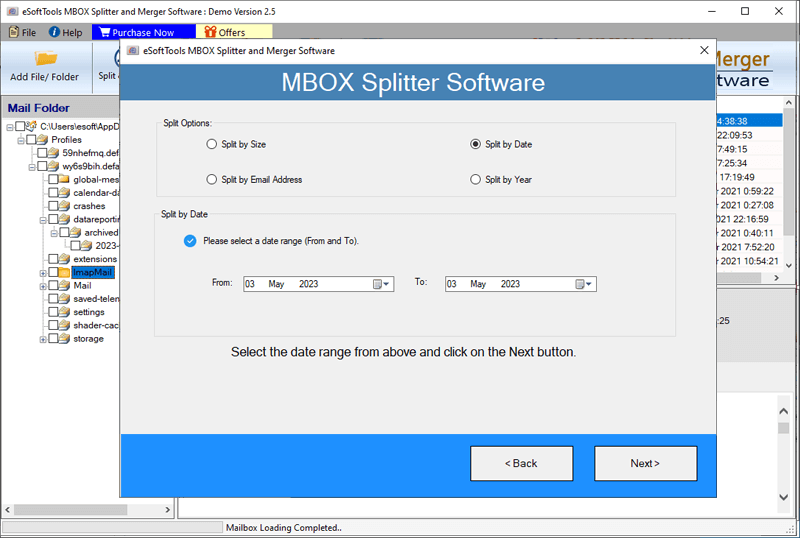This screenshot has width=800, height=538.
Task: Expand the Mail tree node
Action: [43, 287]
